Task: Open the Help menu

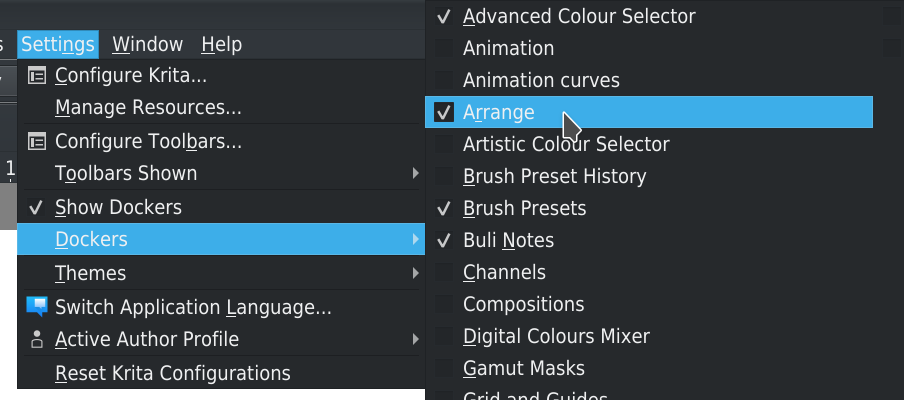Action: (221, 44)
